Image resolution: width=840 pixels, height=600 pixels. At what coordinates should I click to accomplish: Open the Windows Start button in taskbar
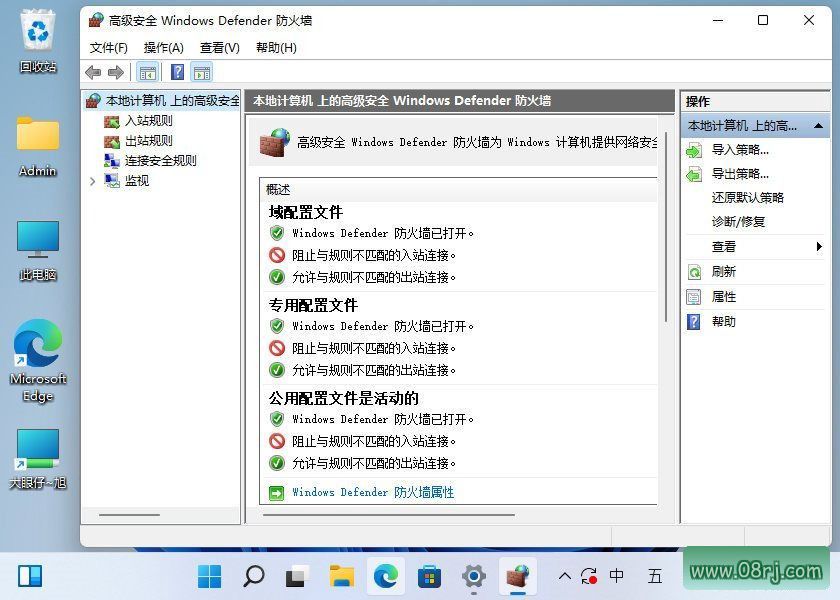point(209,576)
